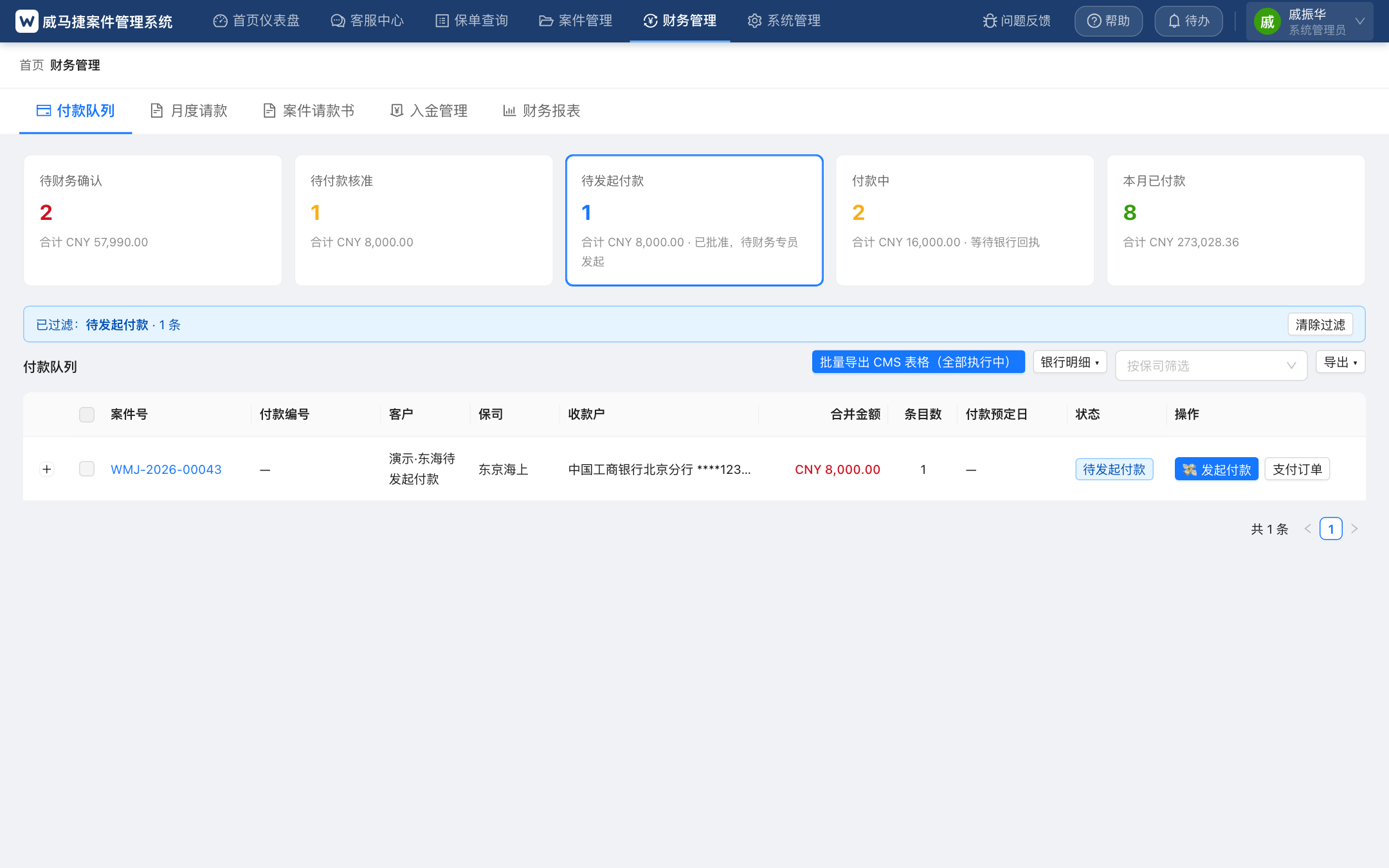1389x868 pixels.
Task: Switch to the 入金管理 tab
Action: click(429, 111)
